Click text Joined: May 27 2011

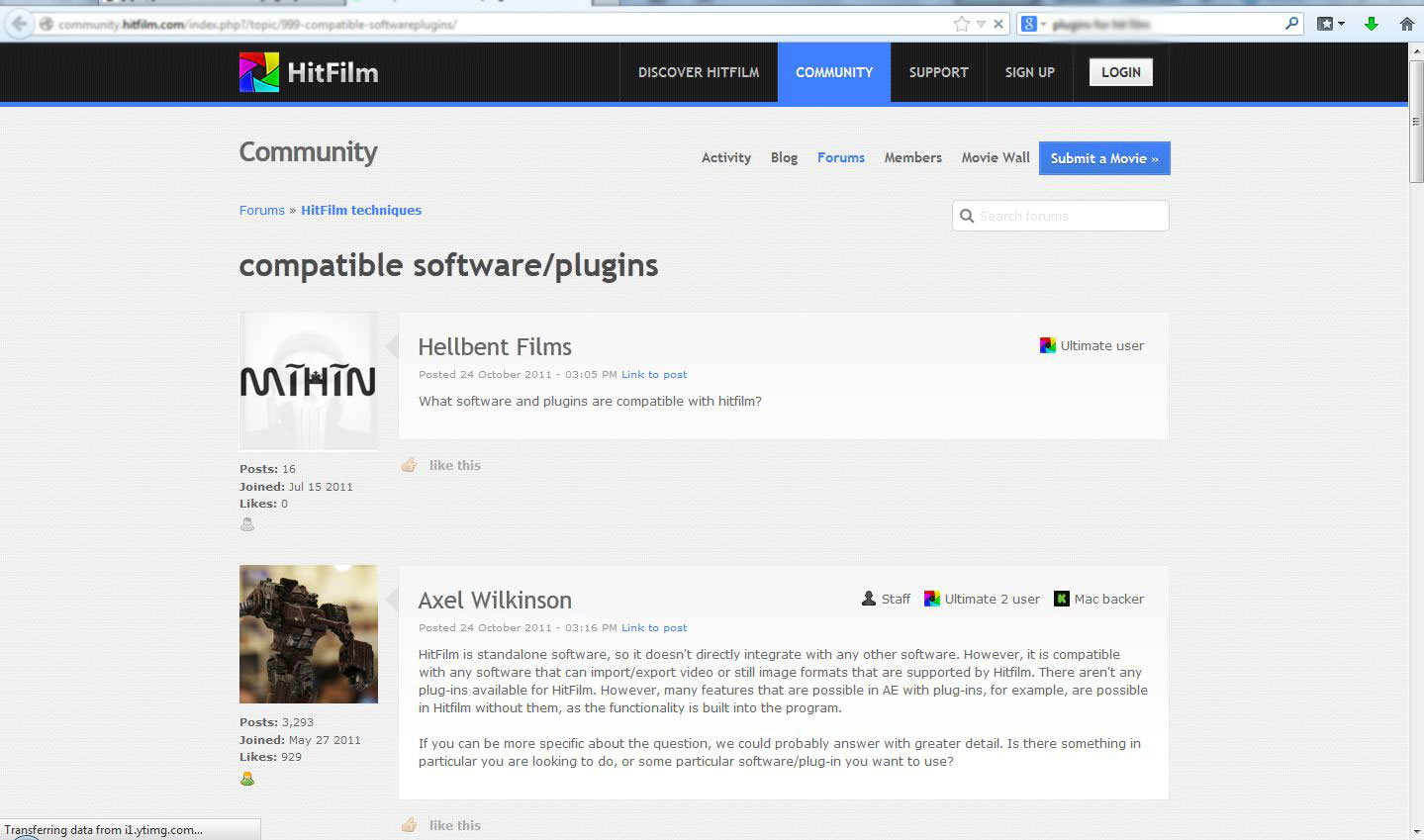(x=300, y=740)
